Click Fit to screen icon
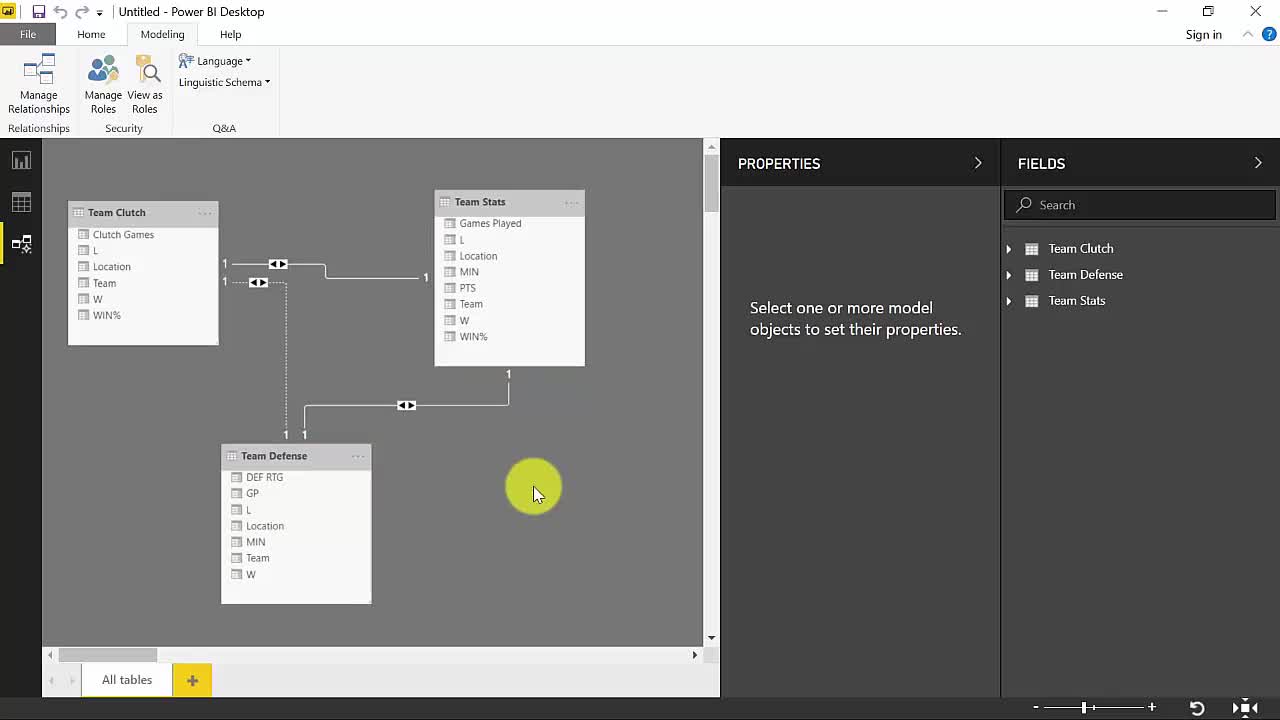 point(1245,708)
